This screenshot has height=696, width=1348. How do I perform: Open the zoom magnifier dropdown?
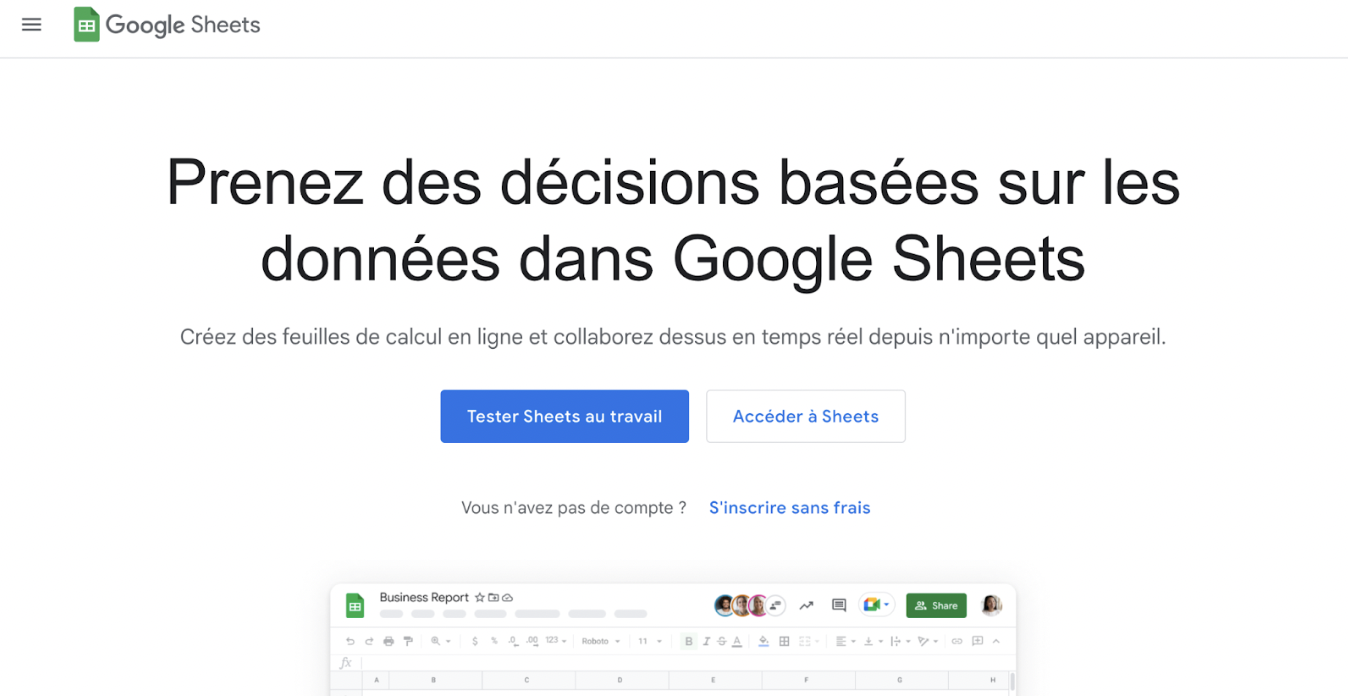[441, 641]
